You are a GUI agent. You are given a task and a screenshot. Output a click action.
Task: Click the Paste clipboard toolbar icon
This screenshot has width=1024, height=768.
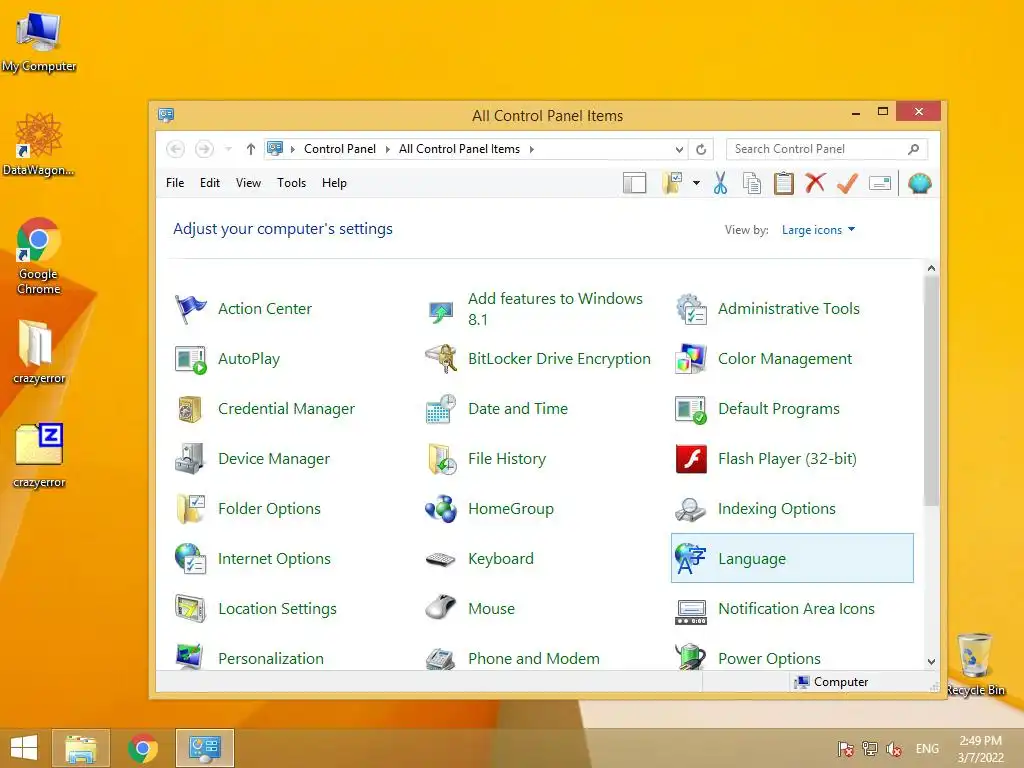tap(784, 184)
